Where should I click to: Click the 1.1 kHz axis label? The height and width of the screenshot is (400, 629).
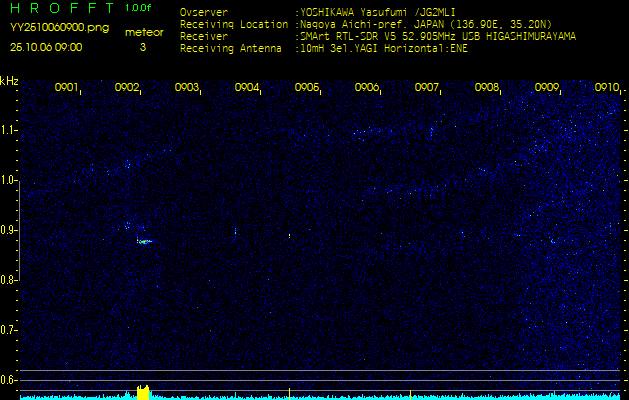7,130
